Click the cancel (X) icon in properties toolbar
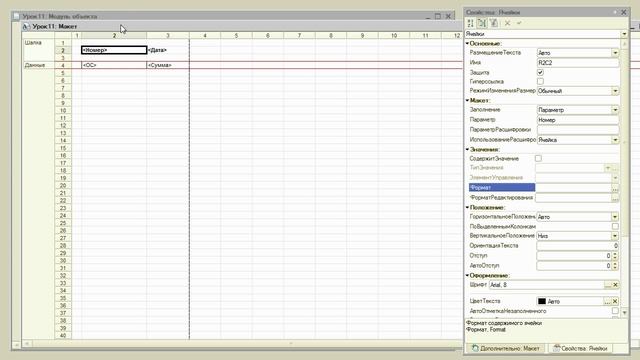Screen dimensions: 640x360 click(x=507, y=23)
